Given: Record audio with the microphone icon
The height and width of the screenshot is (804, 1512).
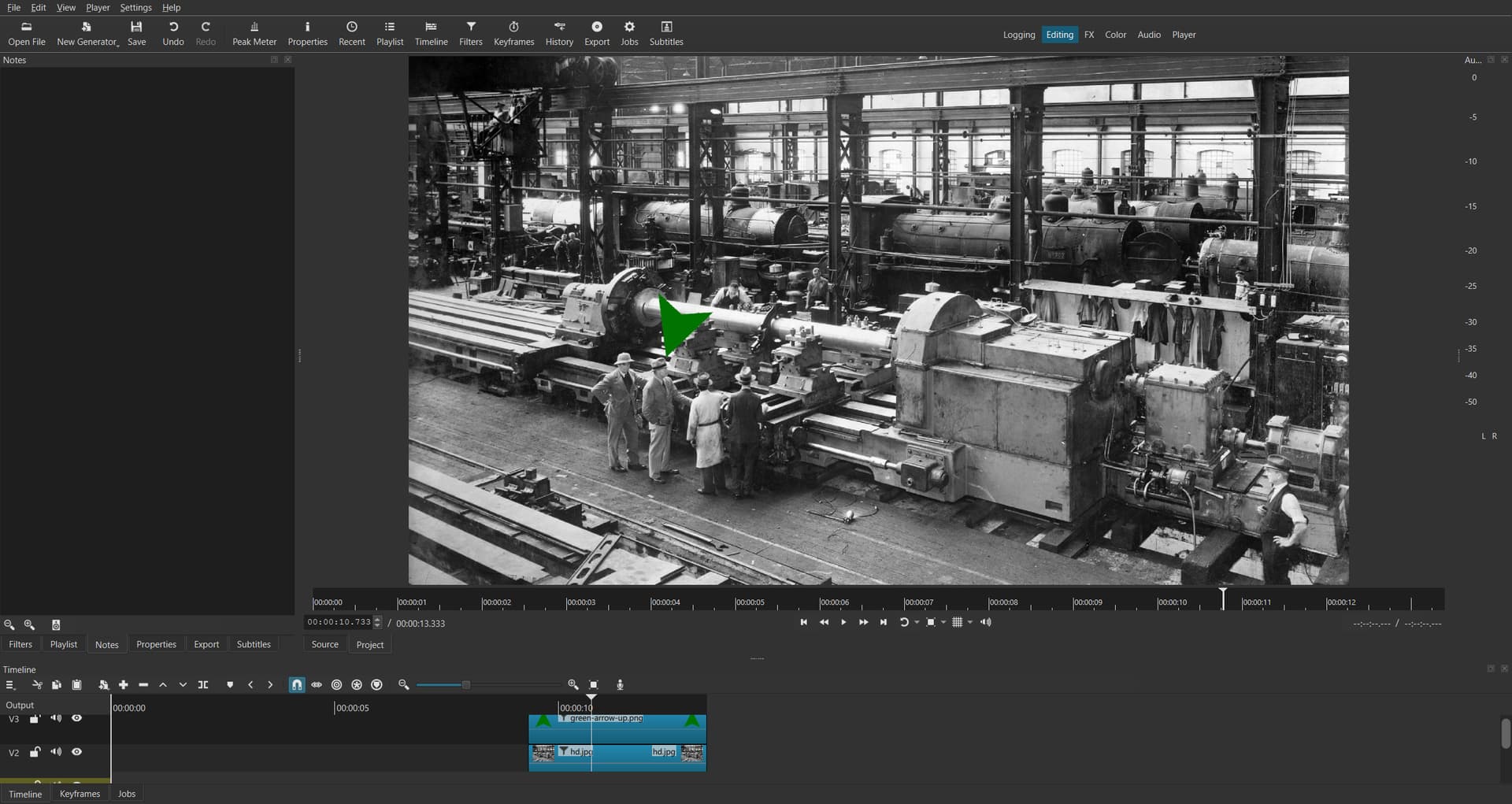Looking at the screenshot, I should point(620,685).
